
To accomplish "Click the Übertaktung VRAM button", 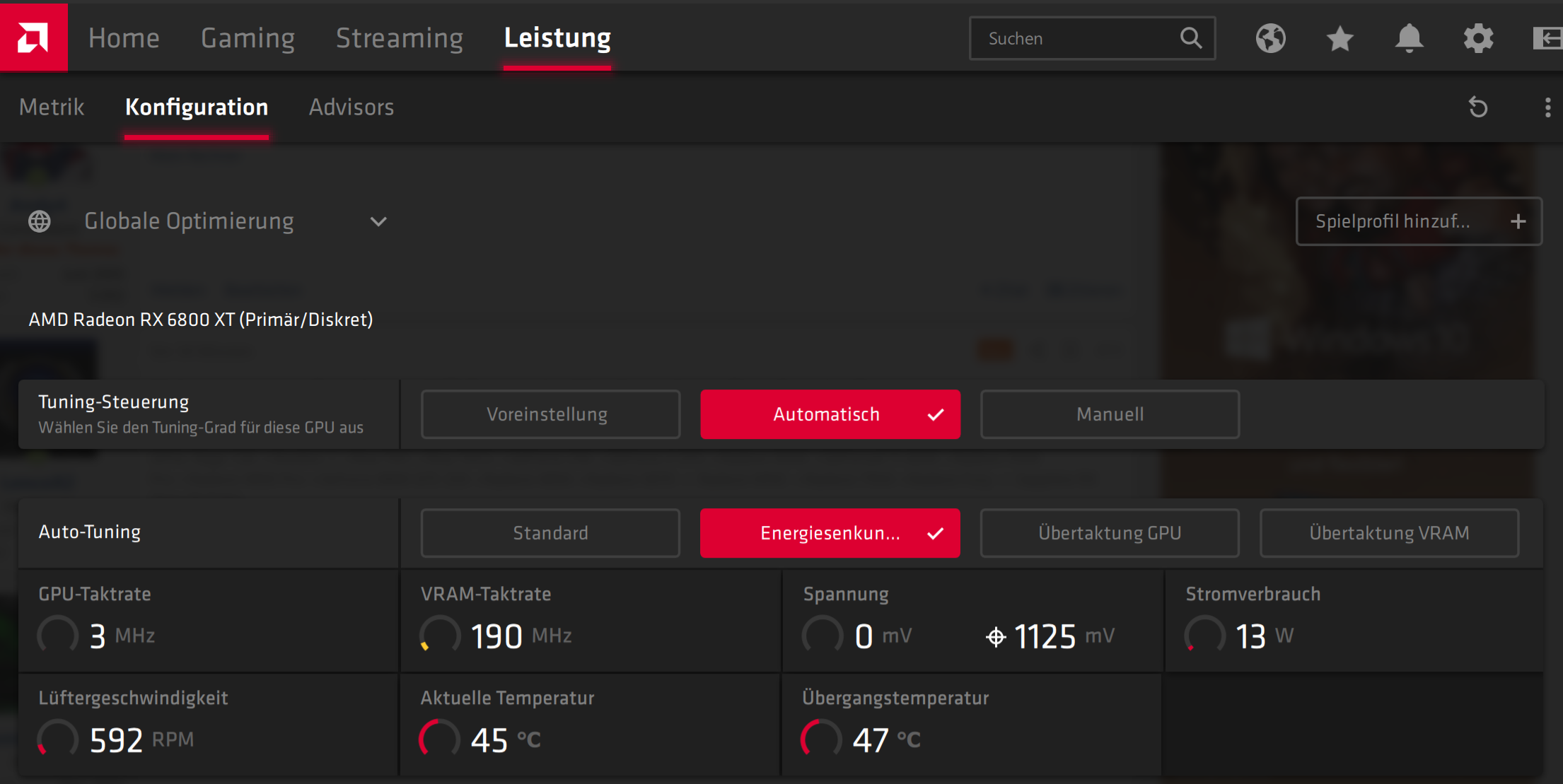I will (x=1388, y=533).
